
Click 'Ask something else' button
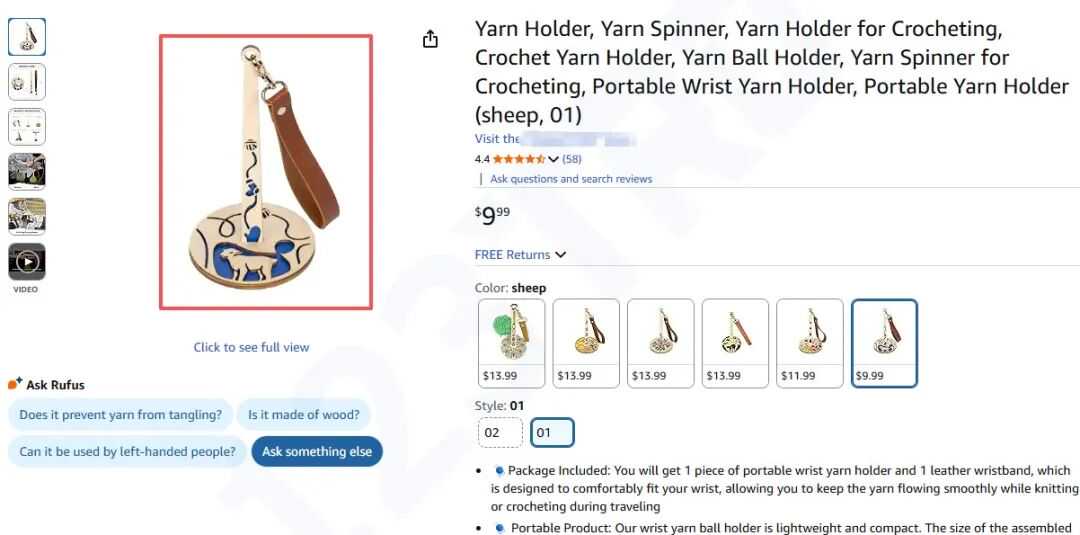[x=316, y=452]
